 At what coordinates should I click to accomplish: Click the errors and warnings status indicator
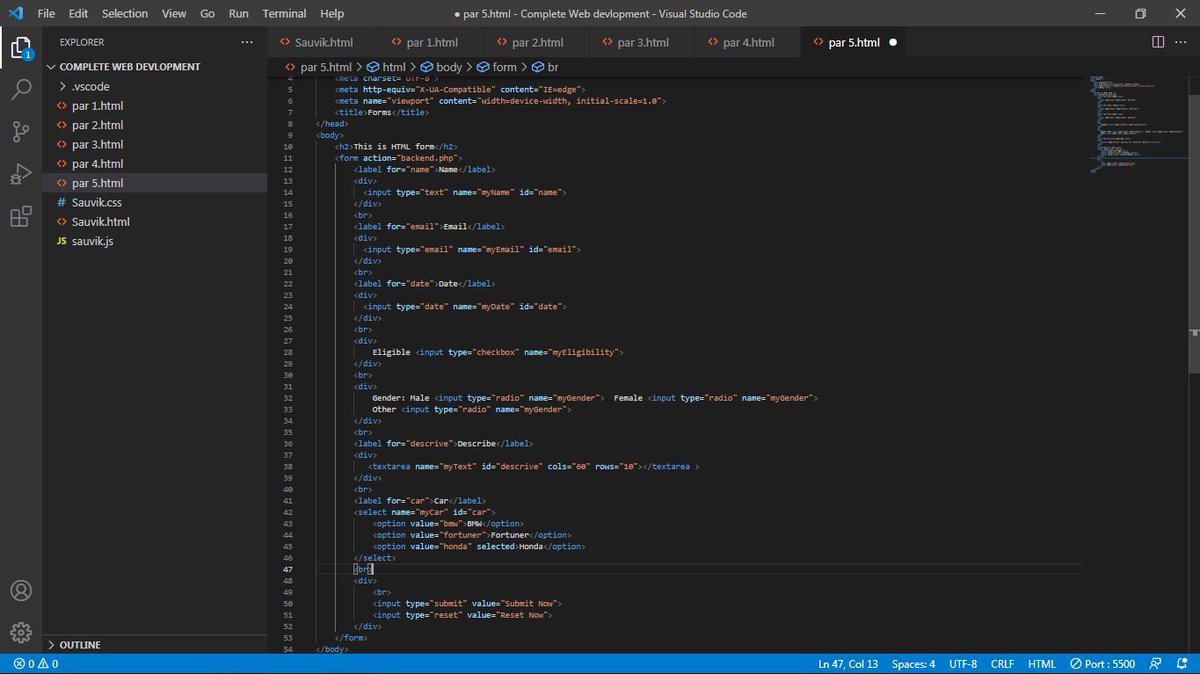pyautogui.click(x=36, y=664)
